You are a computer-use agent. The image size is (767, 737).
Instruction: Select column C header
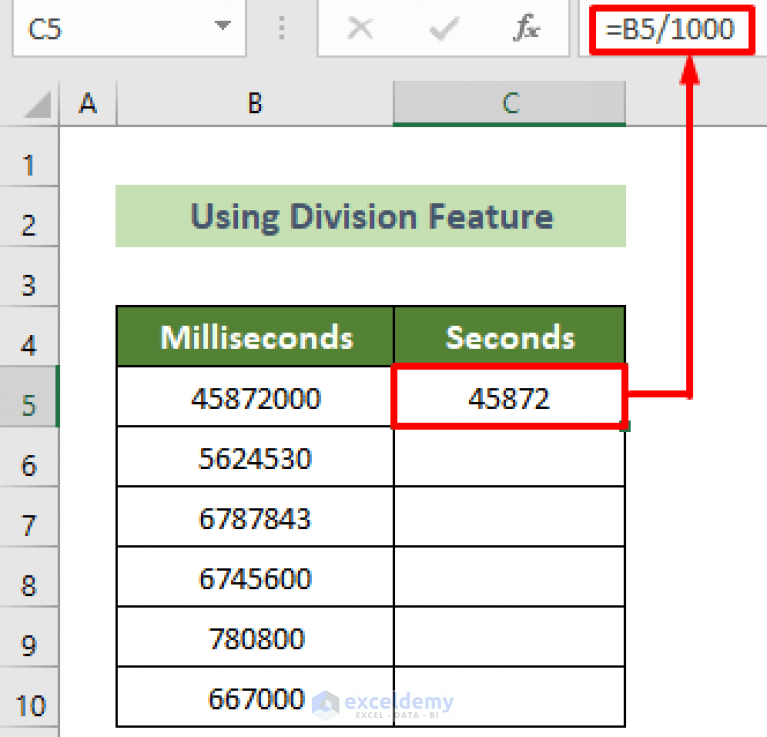point(510,104)
